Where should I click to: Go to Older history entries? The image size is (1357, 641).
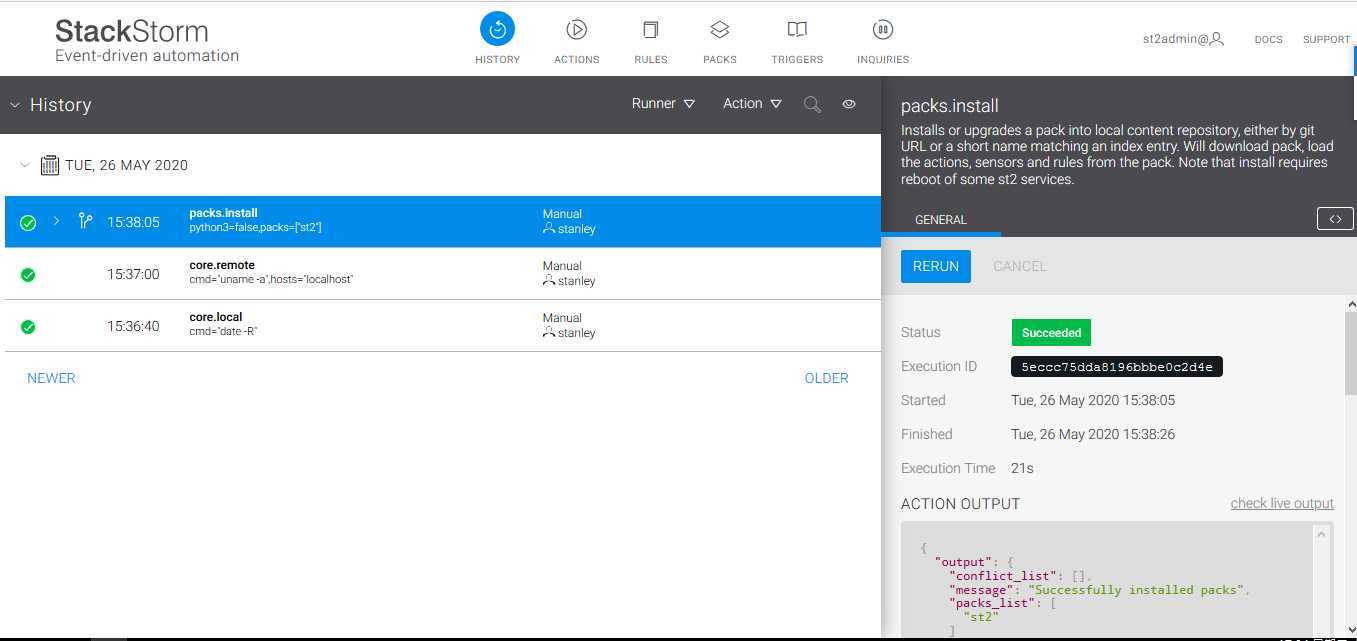826,378
